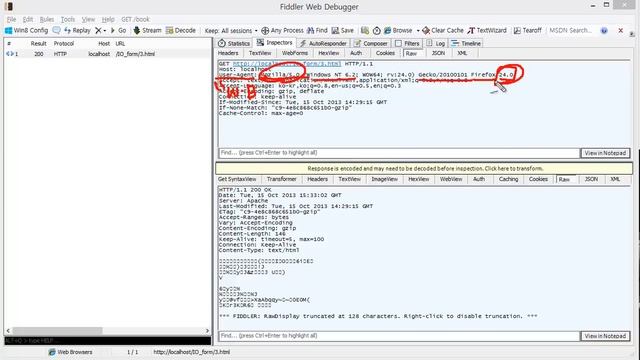Click the timer stopwatch icon
This screenshot has width=640, height=360.
point(377,31)
